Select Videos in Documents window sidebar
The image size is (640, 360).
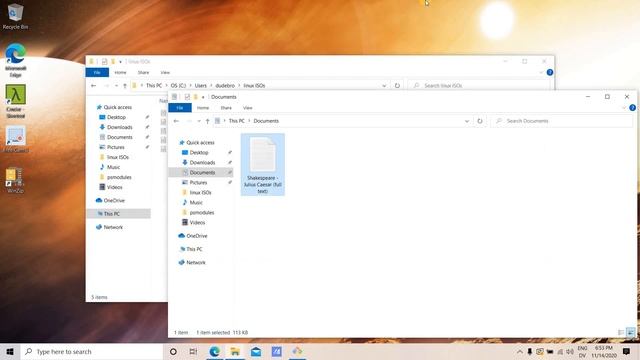(197, 222)
